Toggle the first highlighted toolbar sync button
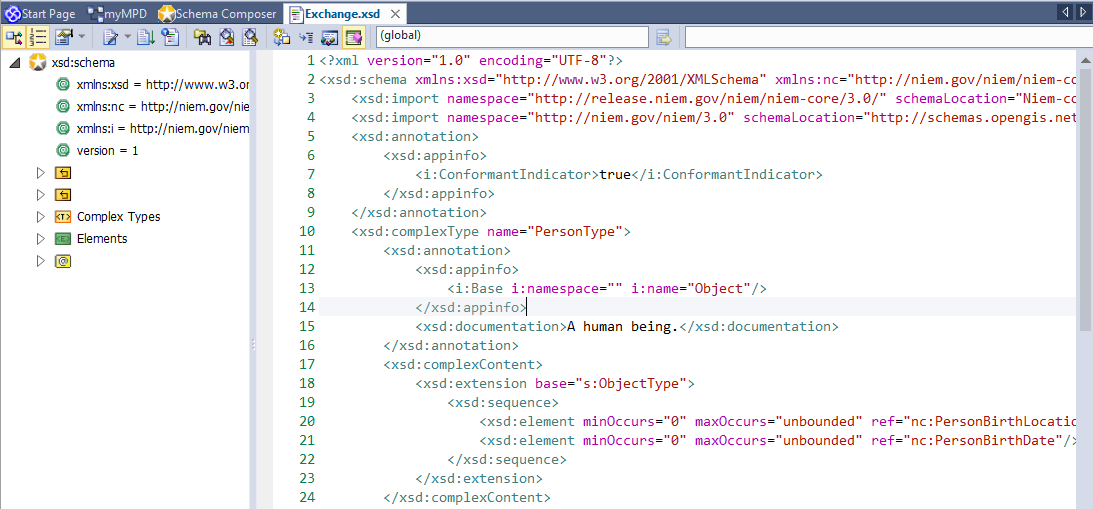The image size is (1093, 509). point(14,37)
